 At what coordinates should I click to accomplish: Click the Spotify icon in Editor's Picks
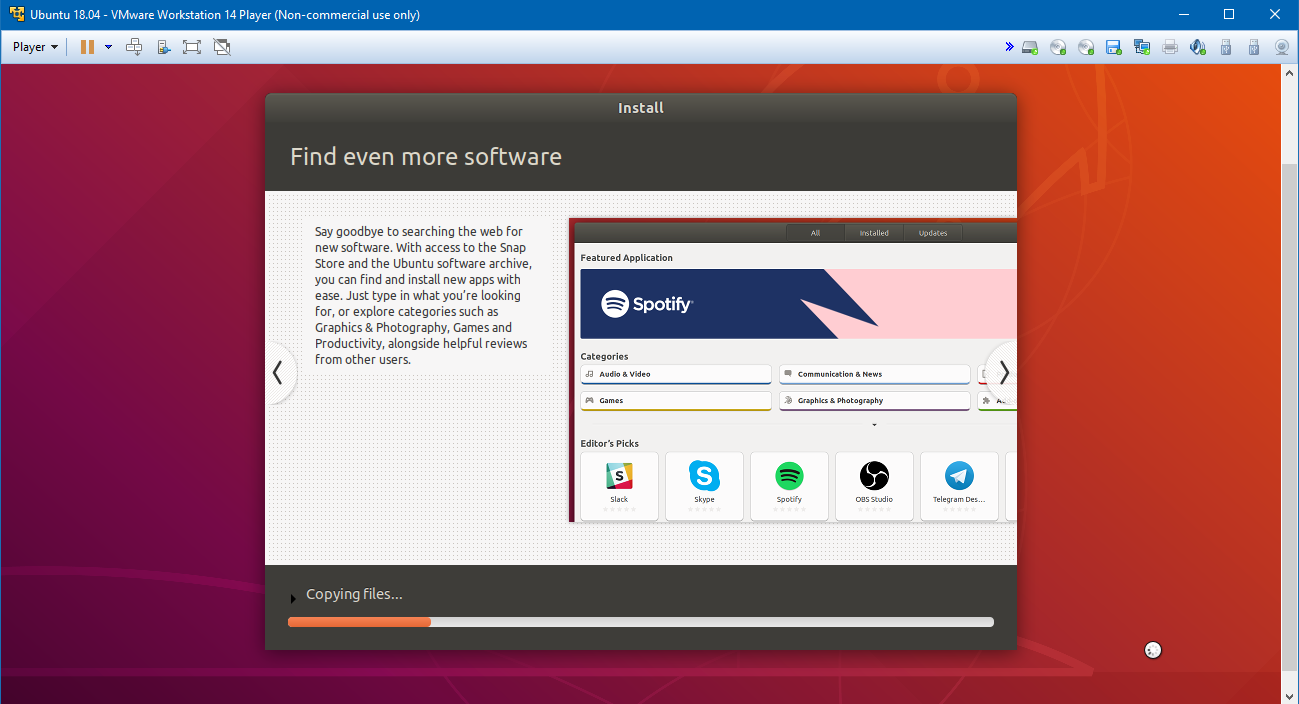tap(789, 476)
